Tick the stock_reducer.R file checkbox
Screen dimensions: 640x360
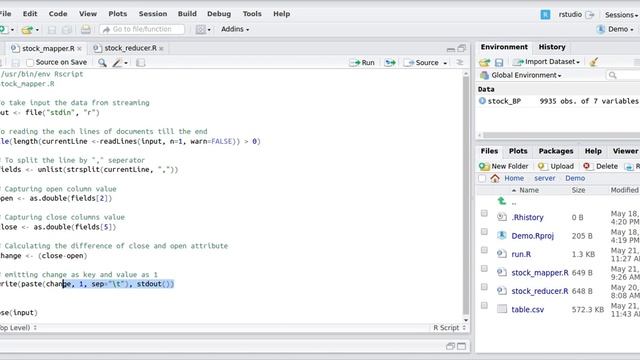tap(484, 287)
